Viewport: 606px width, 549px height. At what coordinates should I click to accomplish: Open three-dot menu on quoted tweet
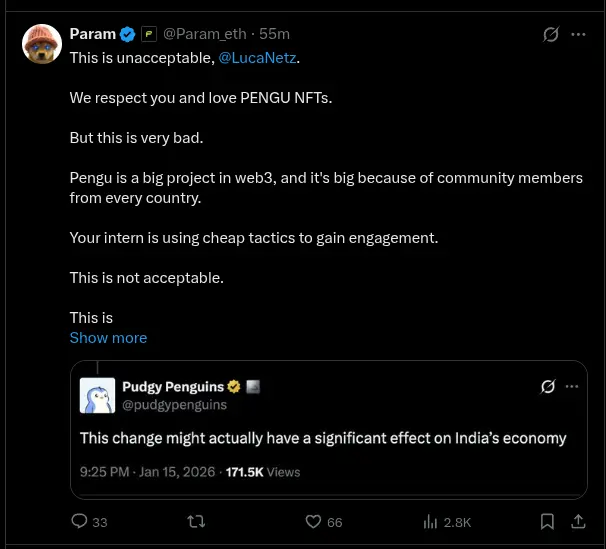571,386
